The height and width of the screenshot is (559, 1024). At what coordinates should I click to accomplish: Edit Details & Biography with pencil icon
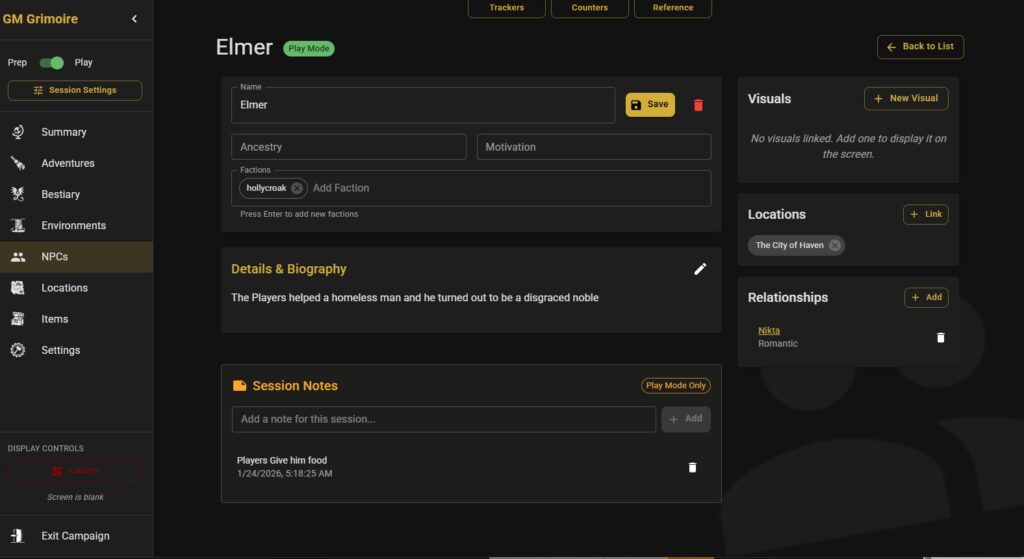pyautogui.click(x=700, y=269)
